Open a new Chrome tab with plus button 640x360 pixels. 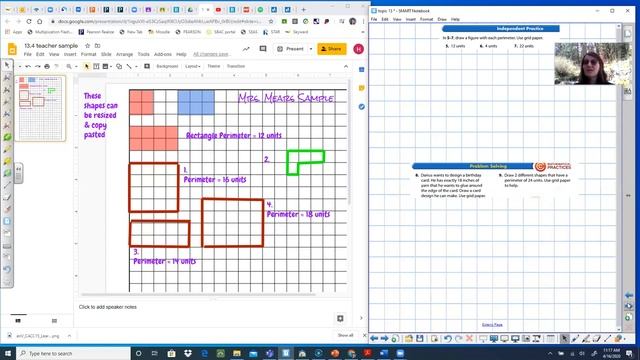303,9
